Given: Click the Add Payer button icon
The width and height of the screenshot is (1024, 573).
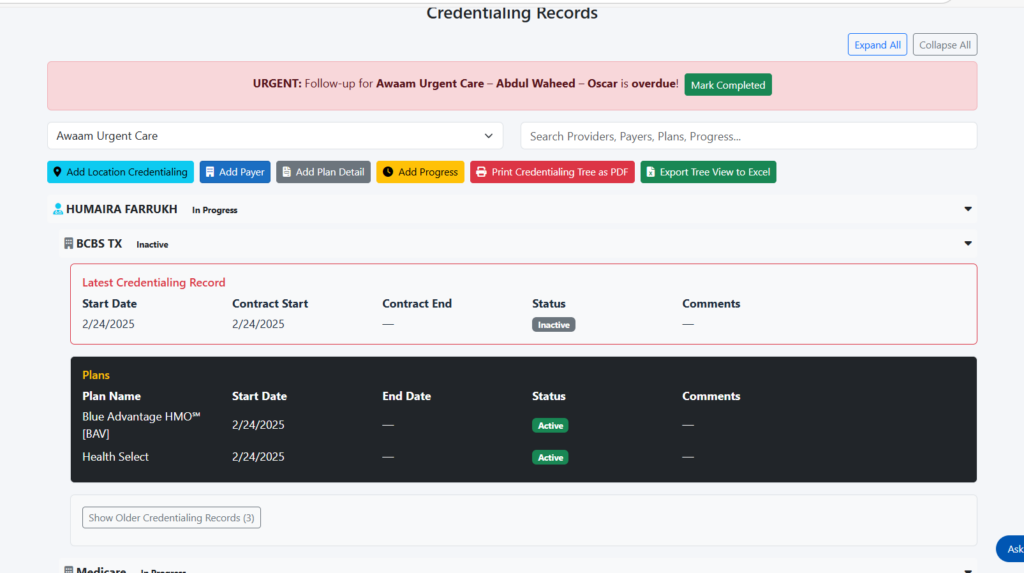Looking at the screenshot, I should coord(210,172).
